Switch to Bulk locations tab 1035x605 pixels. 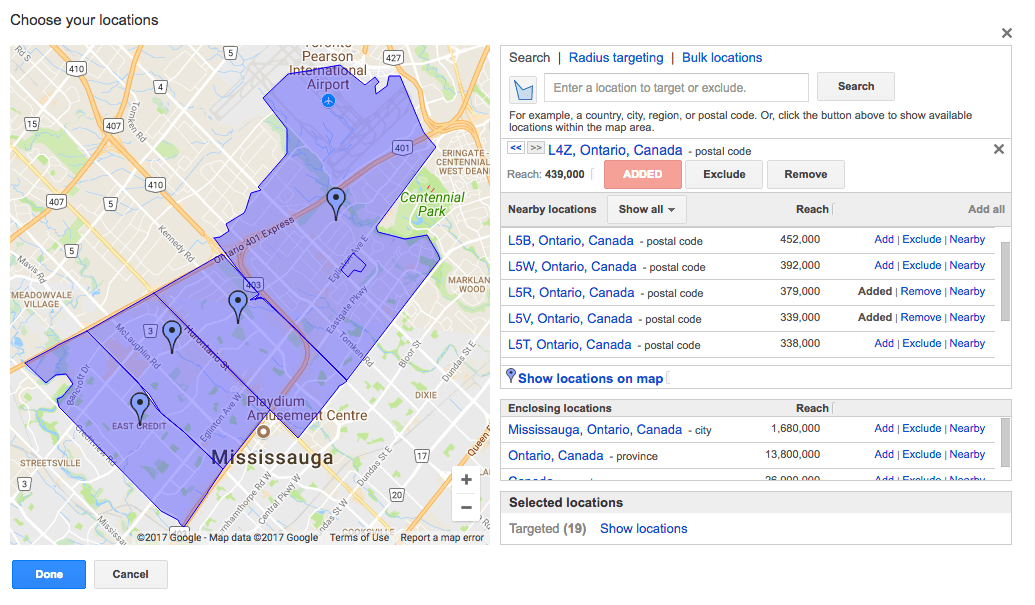click(x=721, y=57)
